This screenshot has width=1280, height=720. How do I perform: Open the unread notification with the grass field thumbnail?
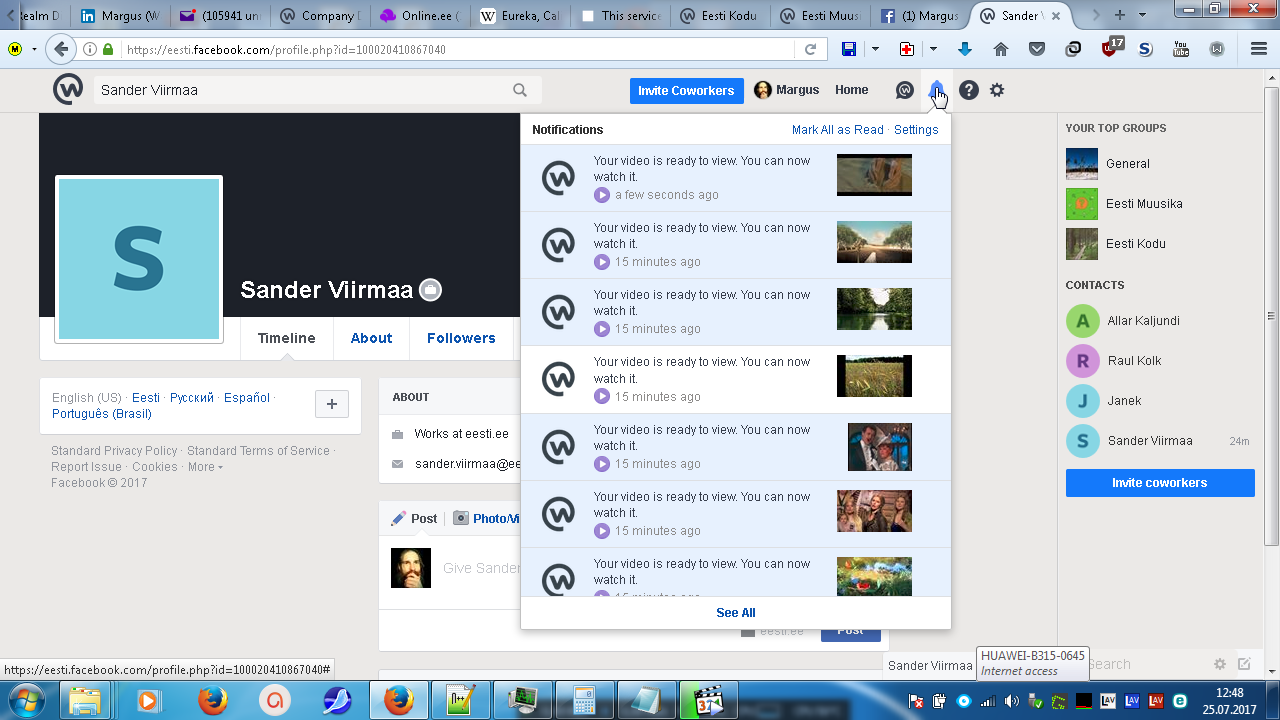(736, 379)
